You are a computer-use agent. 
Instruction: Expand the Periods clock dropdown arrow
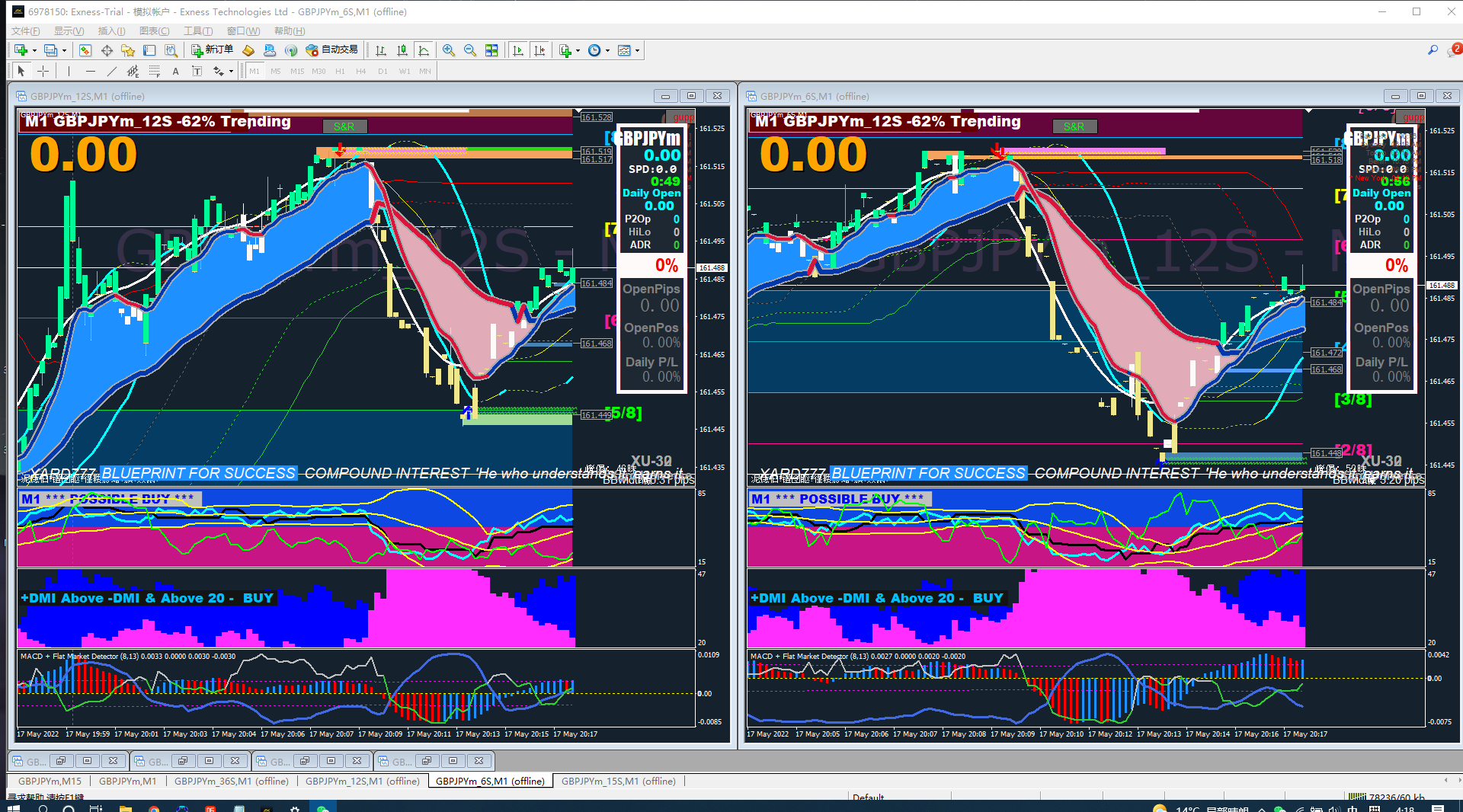607,50
